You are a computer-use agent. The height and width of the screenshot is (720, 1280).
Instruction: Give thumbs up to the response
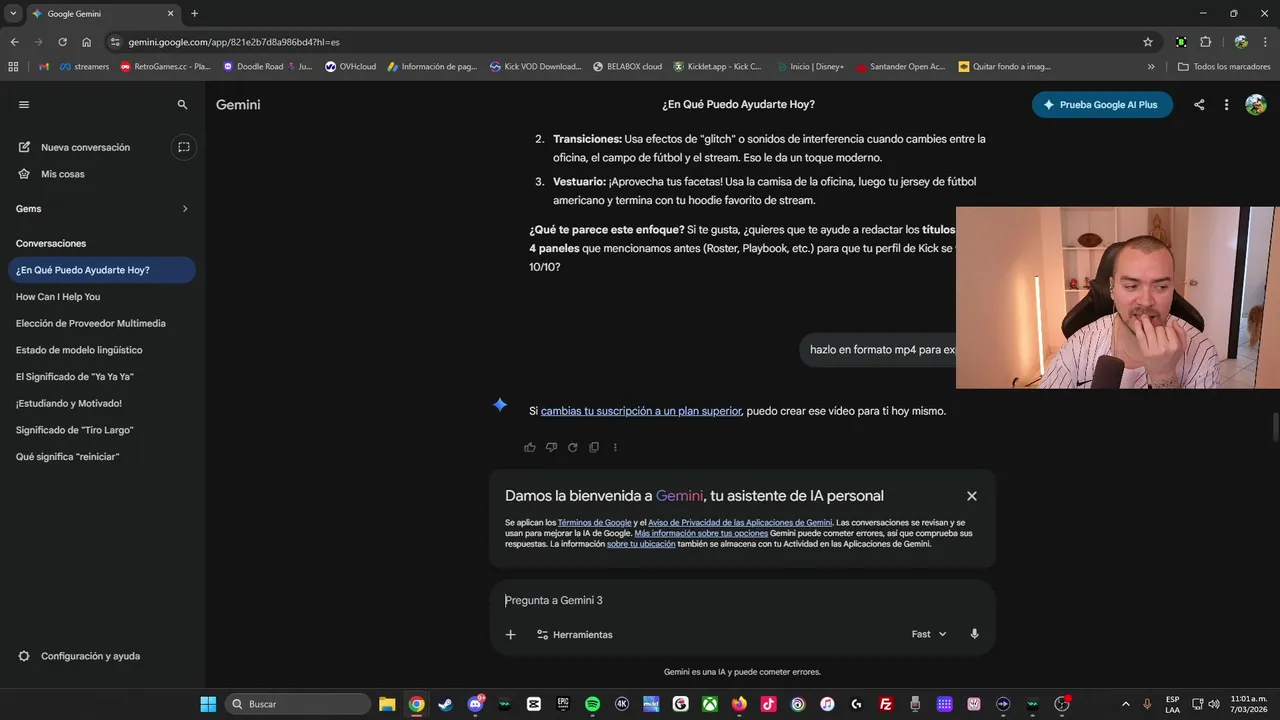click(x=530, y=447)
